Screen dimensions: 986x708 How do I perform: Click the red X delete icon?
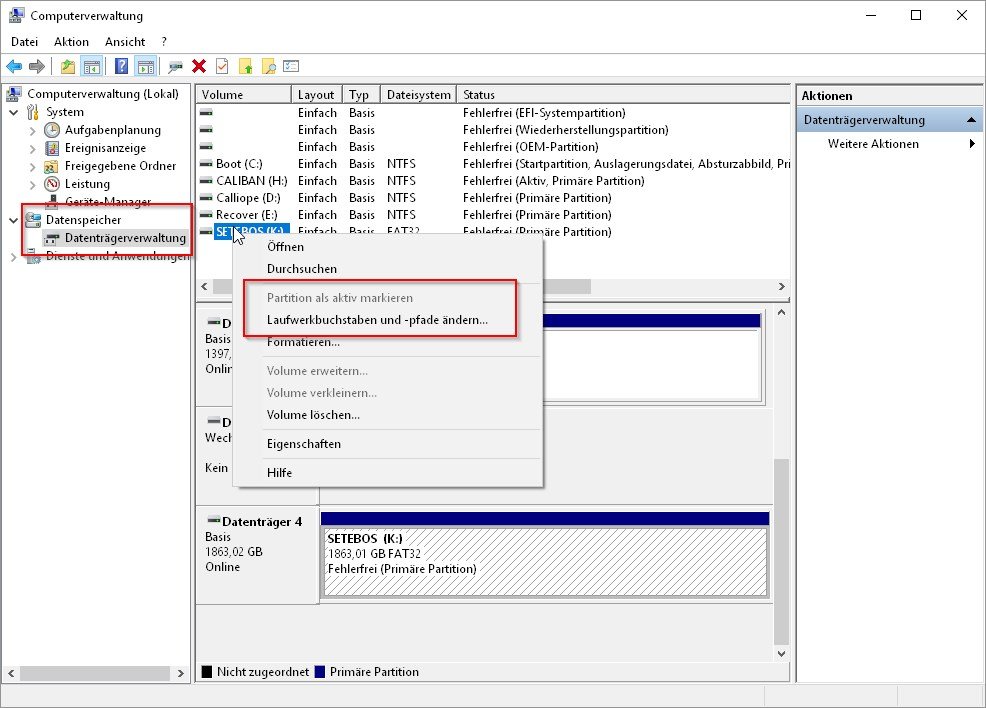point(199,66)
